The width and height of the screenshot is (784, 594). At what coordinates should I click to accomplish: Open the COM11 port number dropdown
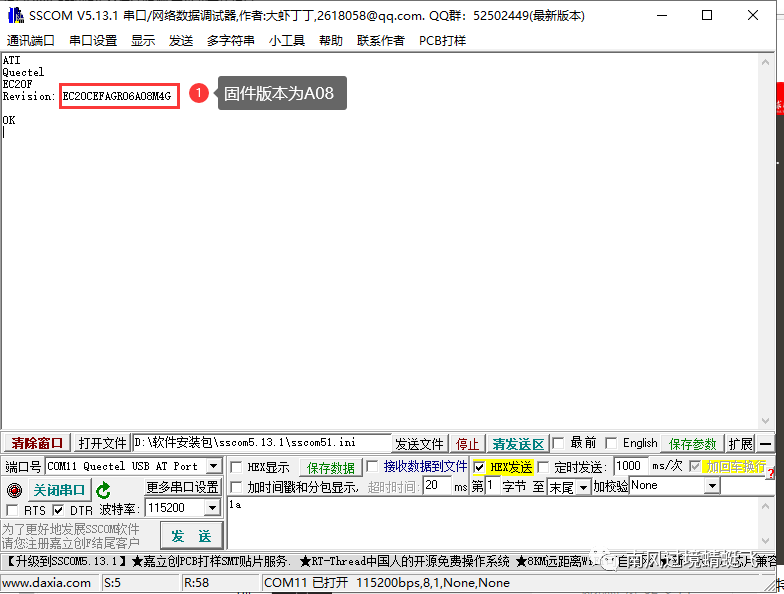coord(214,466)
